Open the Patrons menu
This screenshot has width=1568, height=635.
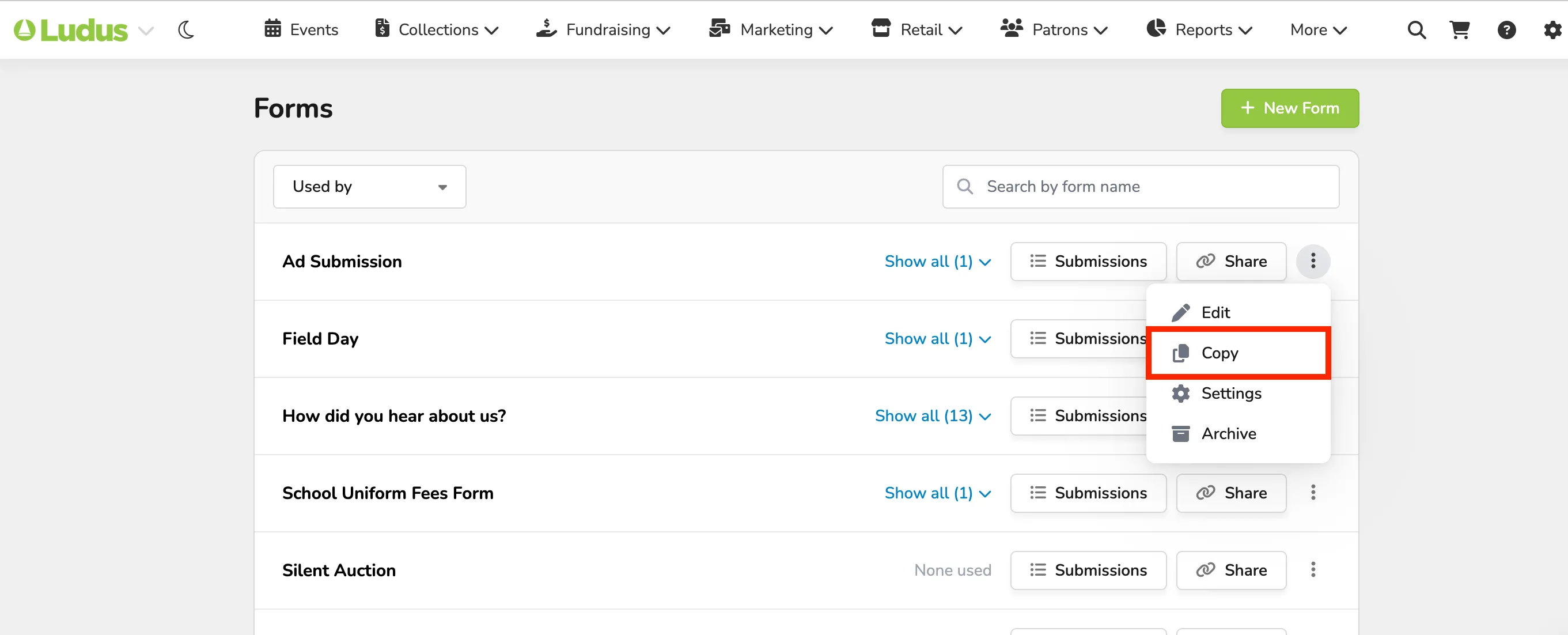(1054, 29)
